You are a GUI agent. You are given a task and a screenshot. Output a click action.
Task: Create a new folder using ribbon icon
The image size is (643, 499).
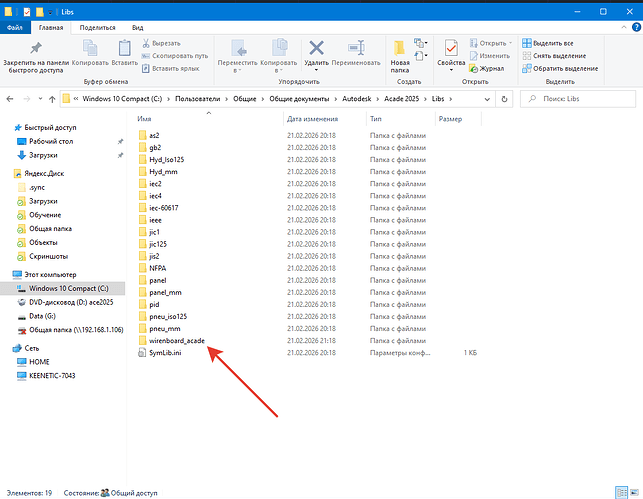400,48
